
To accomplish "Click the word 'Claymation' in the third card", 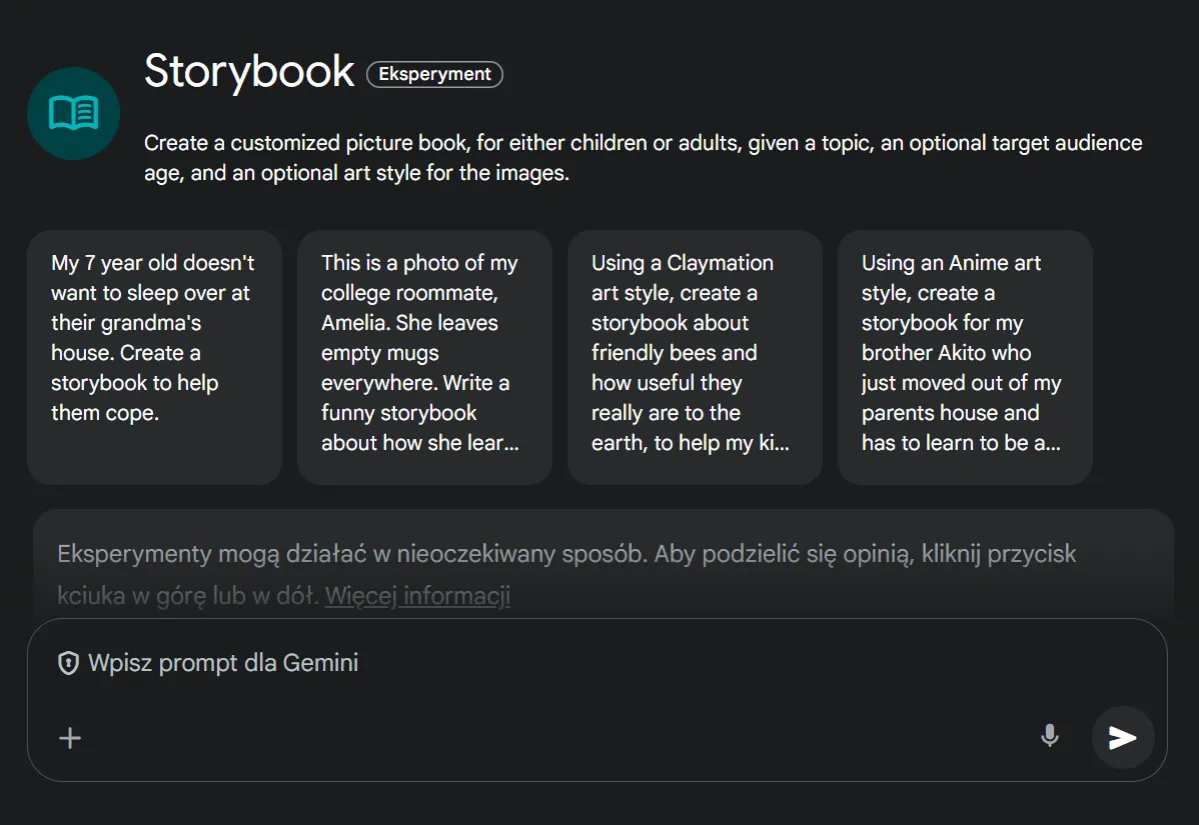I will click(x=720, y=263).
